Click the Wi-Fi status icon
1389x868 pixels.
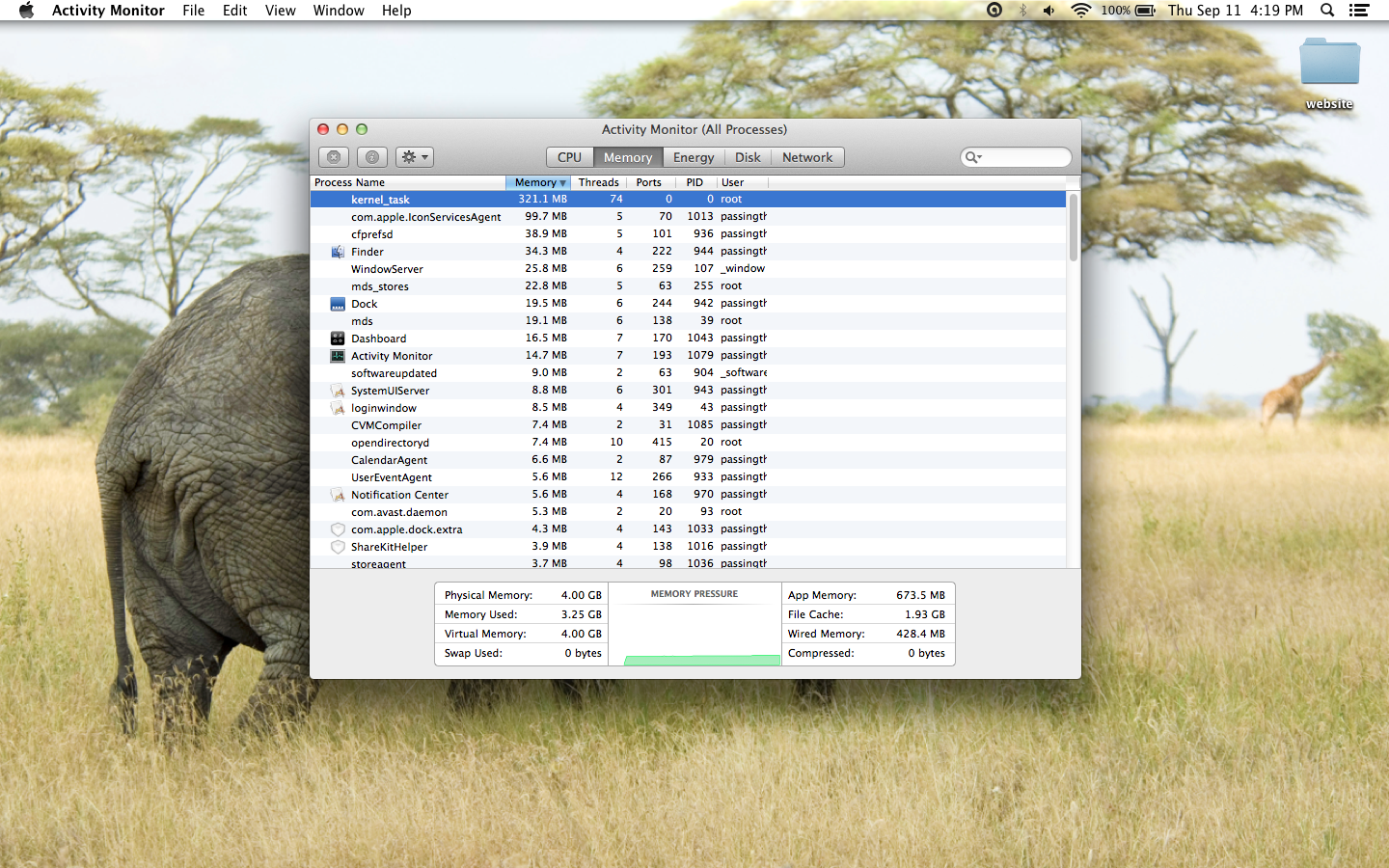[1080, 11]
